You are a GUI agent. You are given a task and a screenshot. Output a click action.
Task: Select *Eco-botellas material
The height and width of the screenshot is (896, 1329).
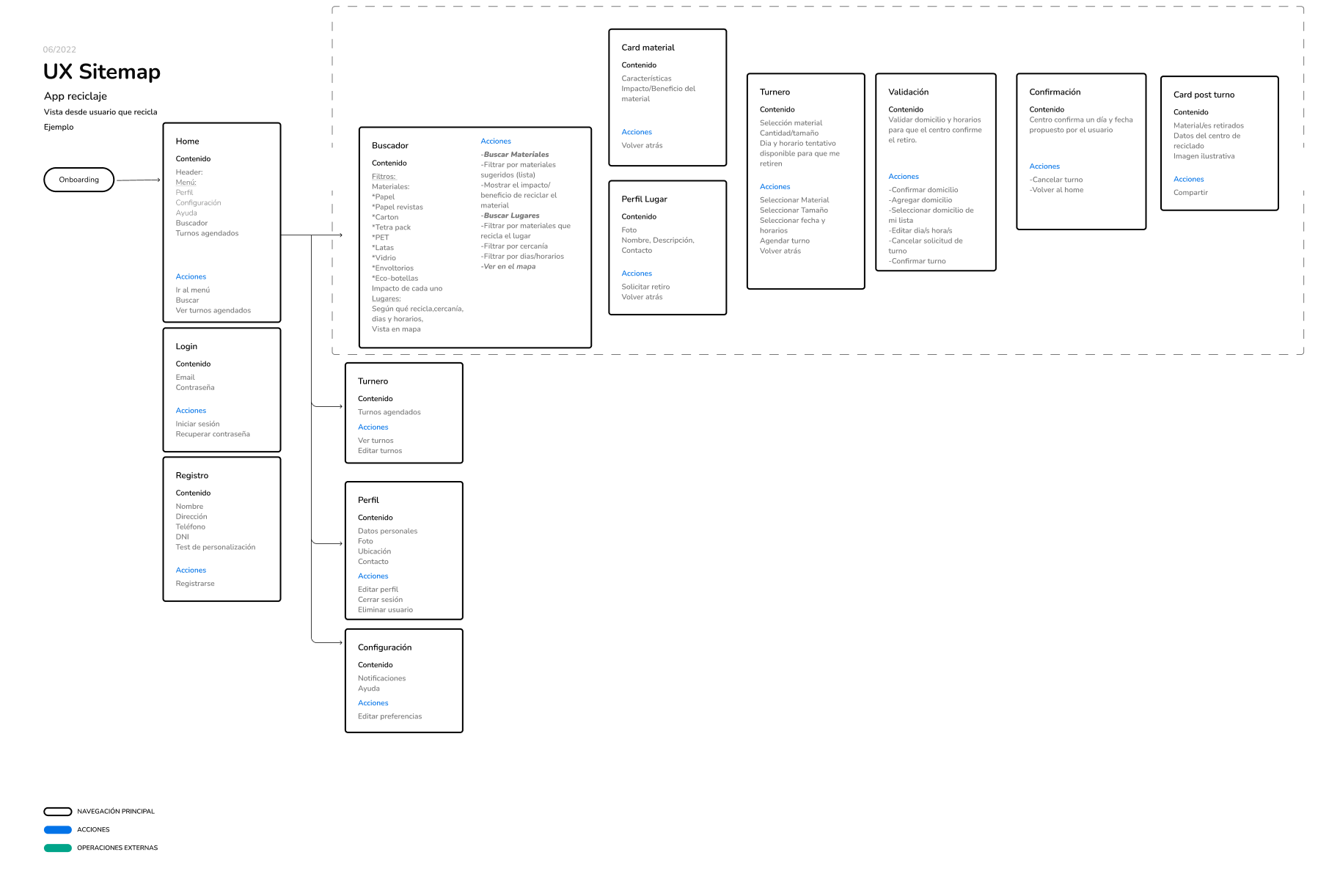[x=395, y=279]
